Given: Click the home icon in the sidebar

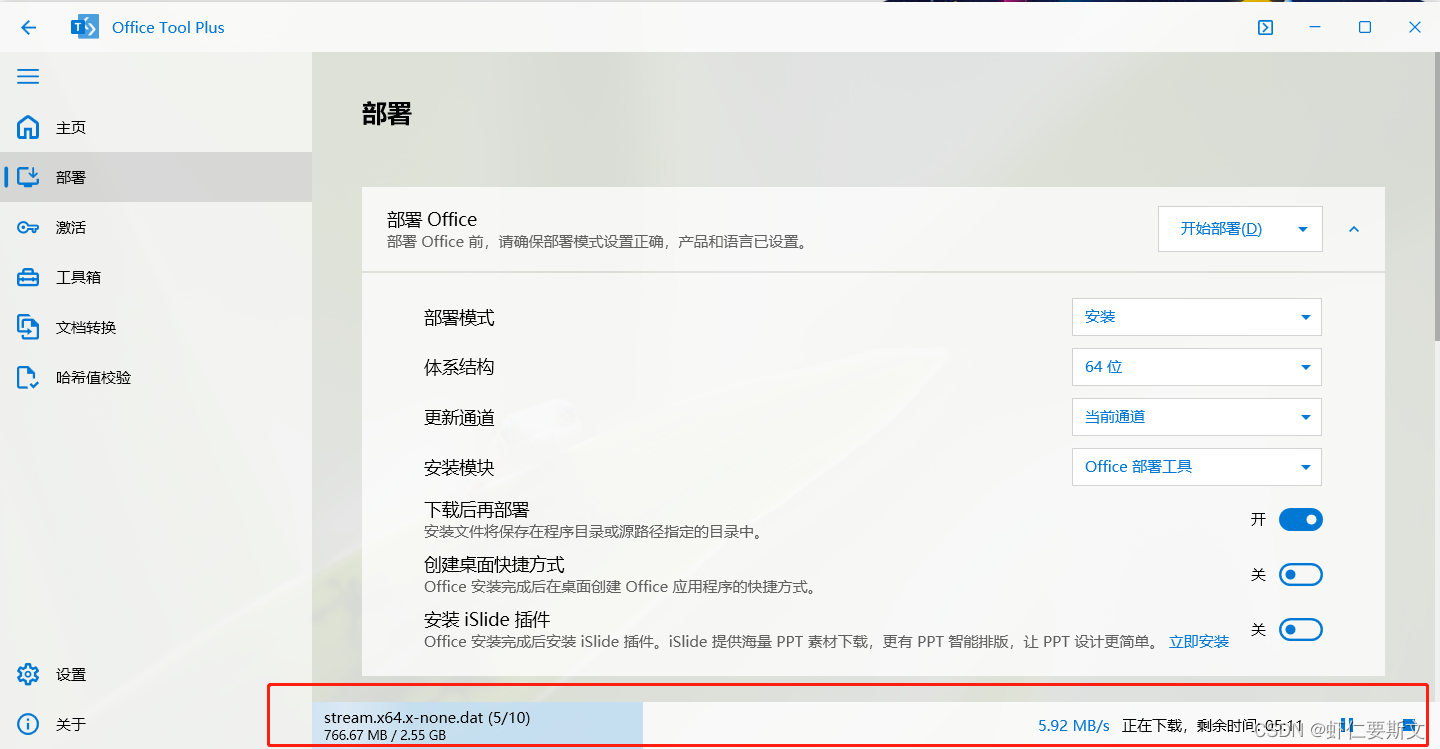Looking at the screenshot, I should [x=28, y=127].
